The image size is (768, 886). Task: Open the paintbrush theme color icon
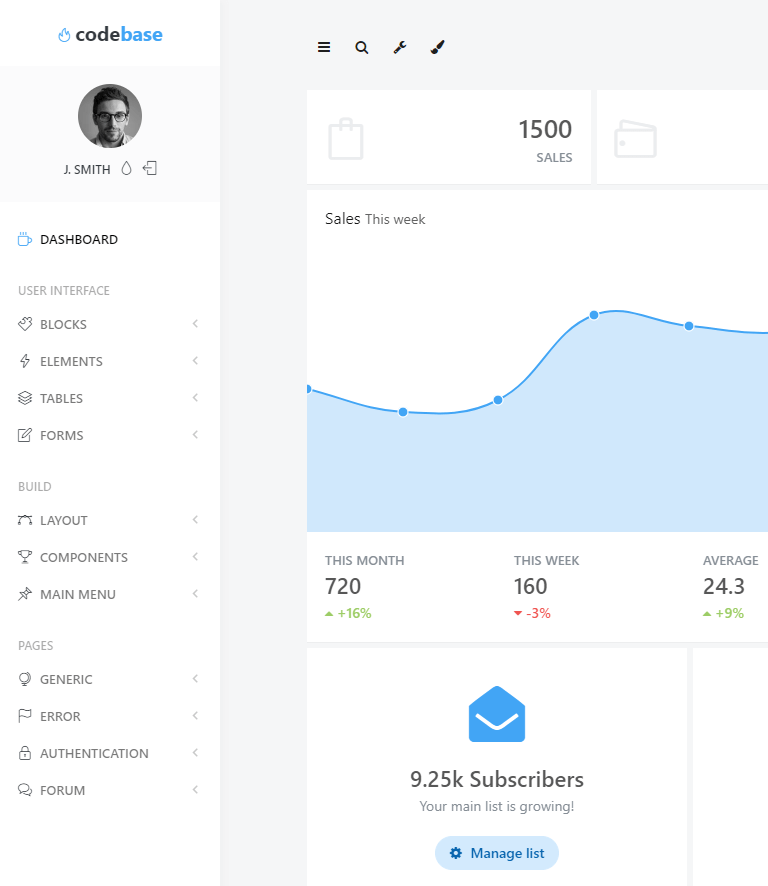(x=437, y=47)
